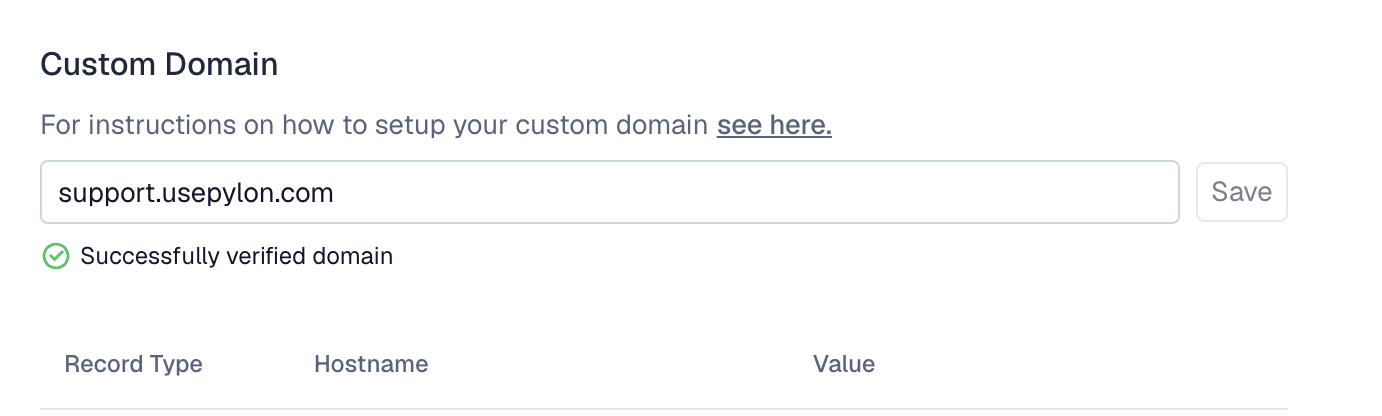Sort by the Hostname header
The height and width of the screenshot is (416, 1382).
tap(371, 364)
